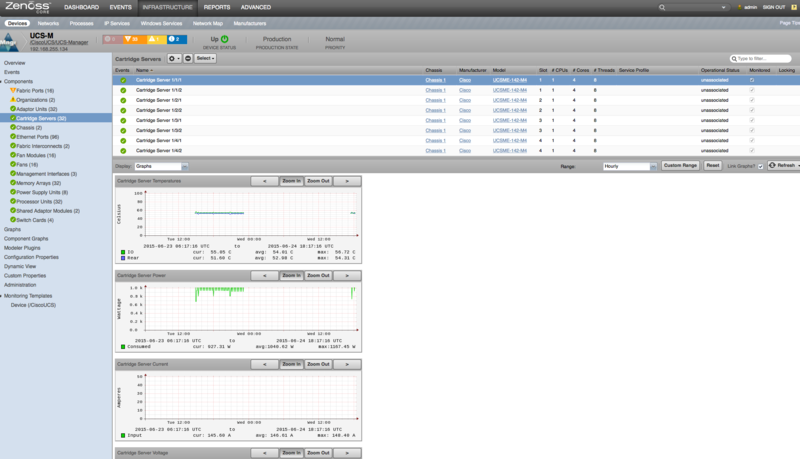Zoom Out on Cartridge Server Power graph
The image size is (800, 459).
point(318,275)
